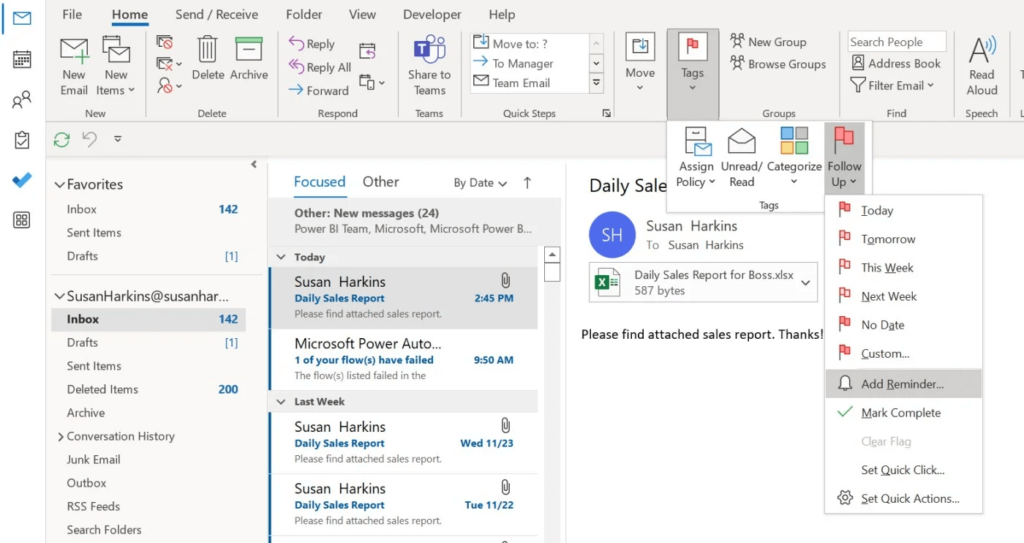Open Share to Teams

[x=429, y=51]
